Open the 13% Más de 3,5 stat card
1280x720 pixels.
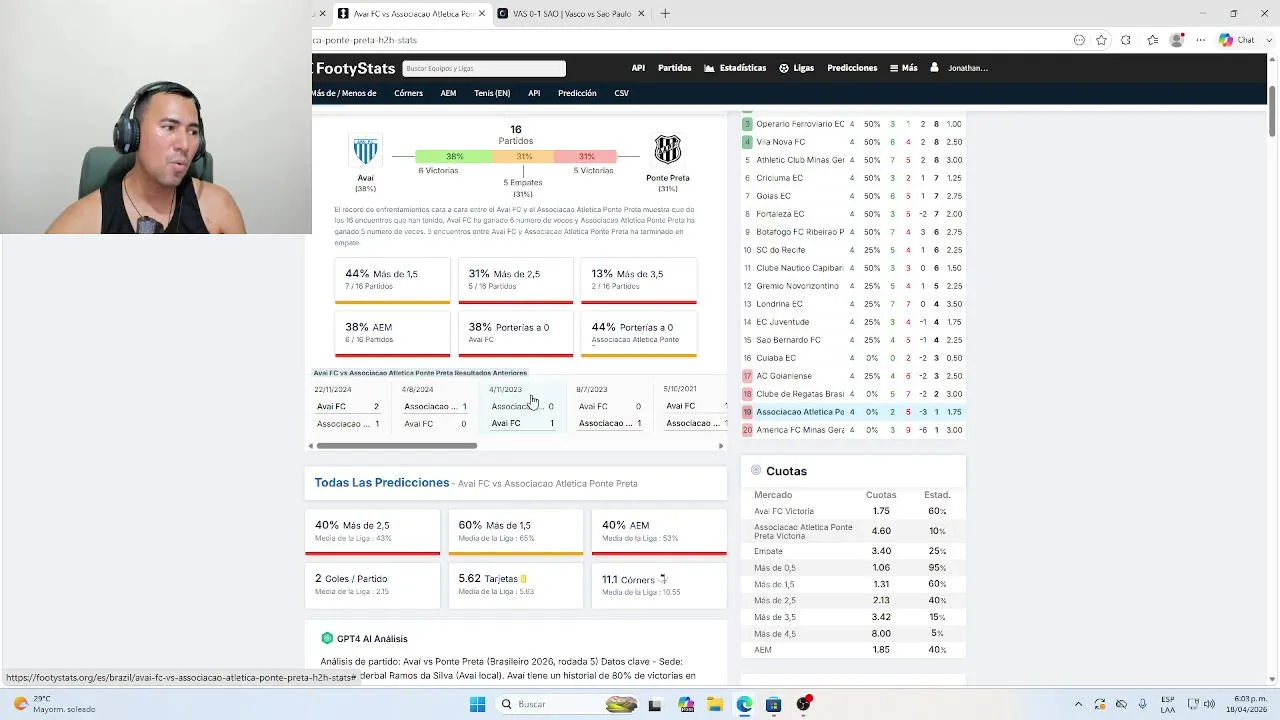[x=638, y=280]
